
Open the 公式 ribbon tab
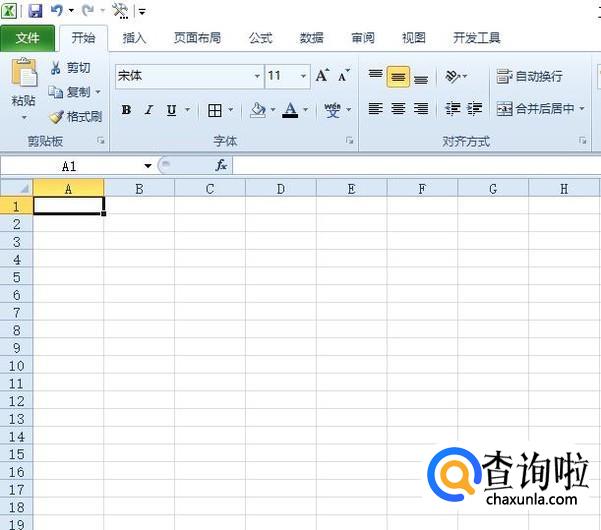(x=260, y=38)
